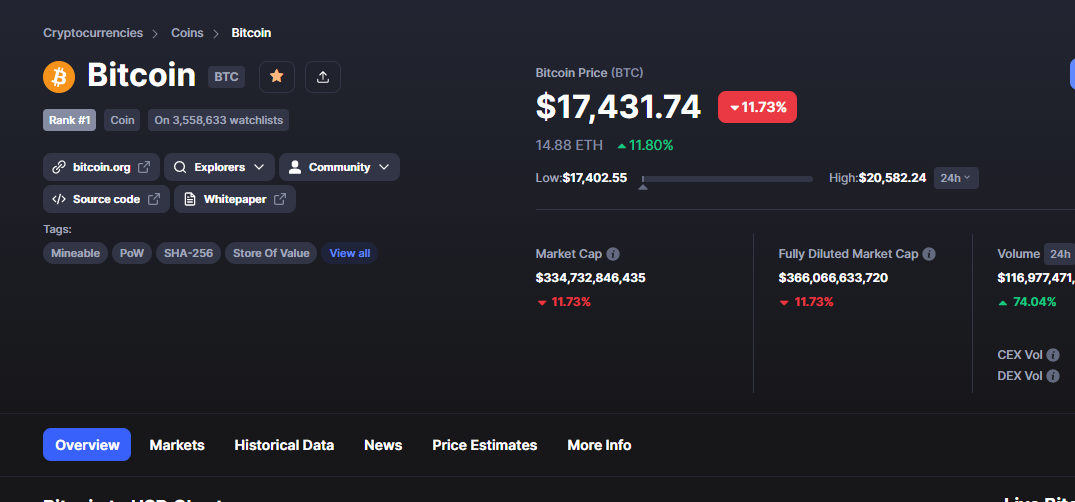The height and width of the screenshot is (502, 1075).
Task: Click the low-high price range slider
Action: click(727, 179)
